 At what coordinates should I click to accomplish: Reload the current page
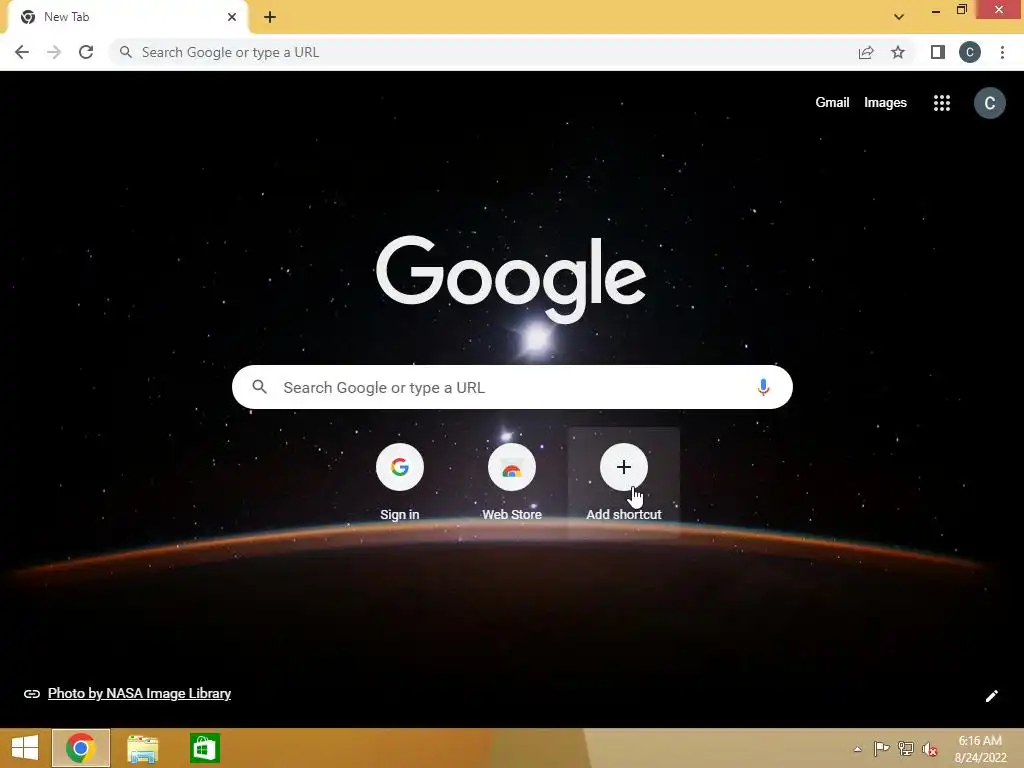[x=86, y=52]
